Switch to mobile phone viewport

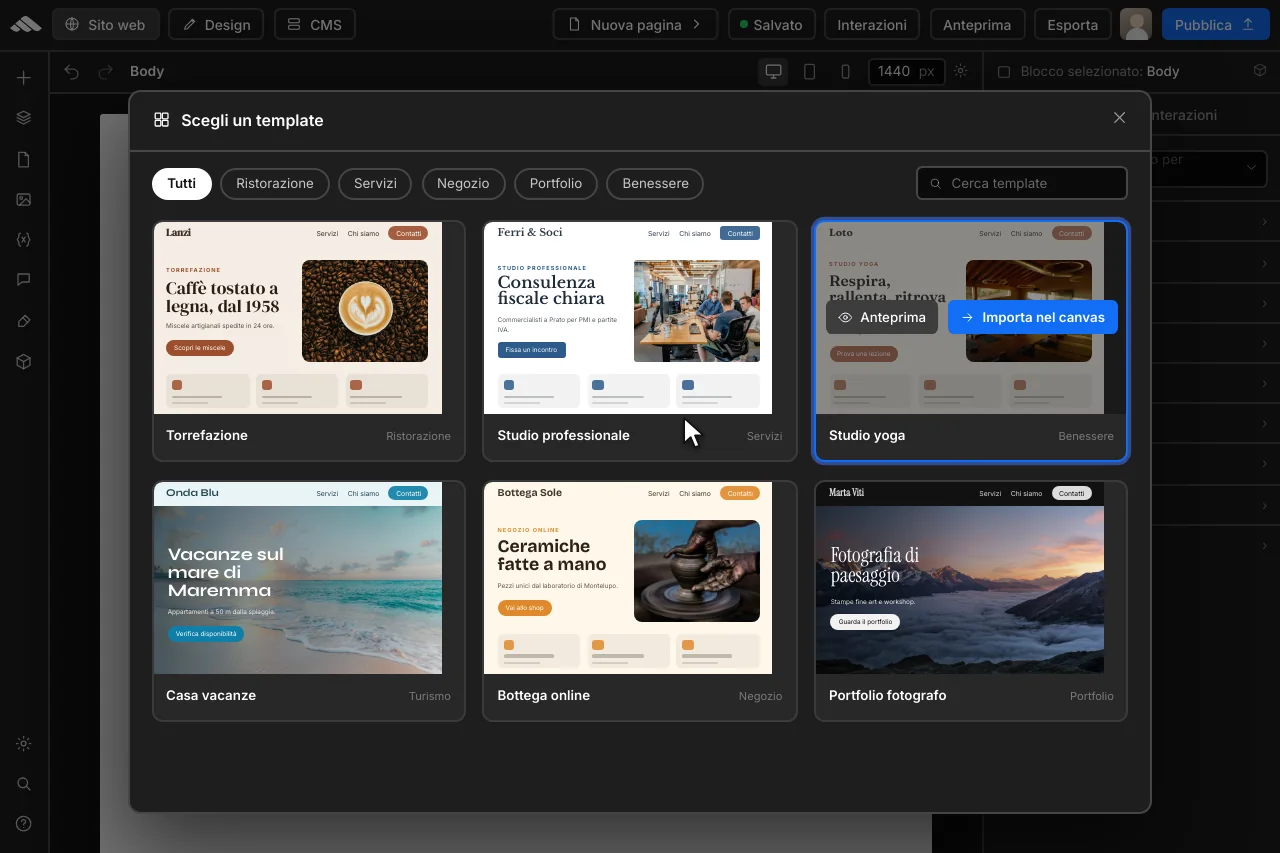click(846, 72)
